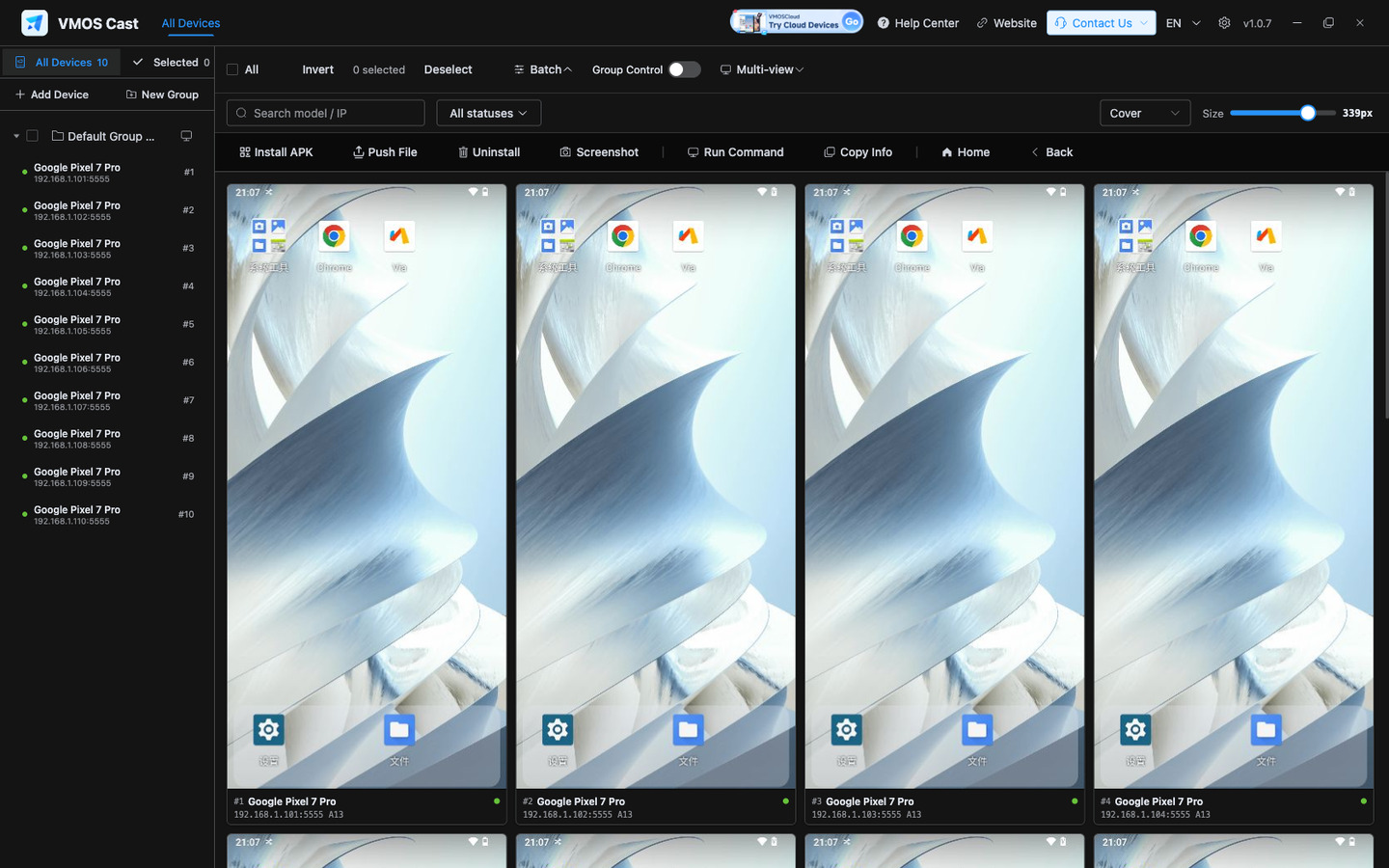
Task: Click Copy Info
Action: pos(858,152)
